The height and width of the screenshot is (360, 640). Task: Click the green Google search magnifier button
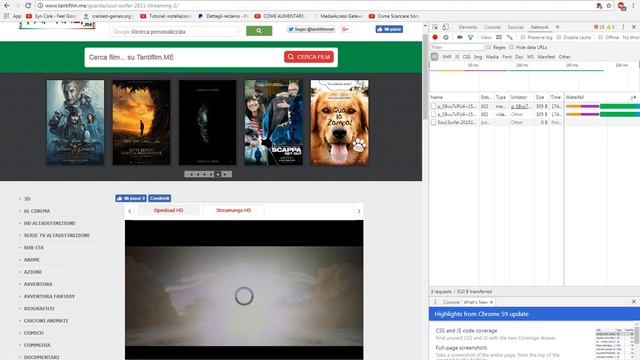click(x=259, y=31)
